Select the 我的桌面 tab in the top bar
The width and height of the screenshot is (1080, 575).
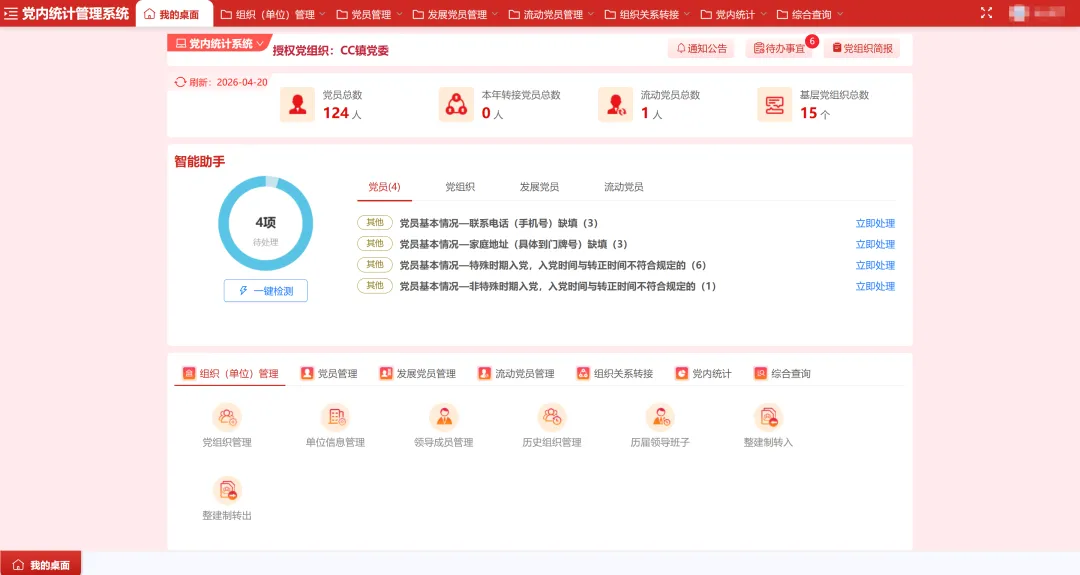(172, 14)
